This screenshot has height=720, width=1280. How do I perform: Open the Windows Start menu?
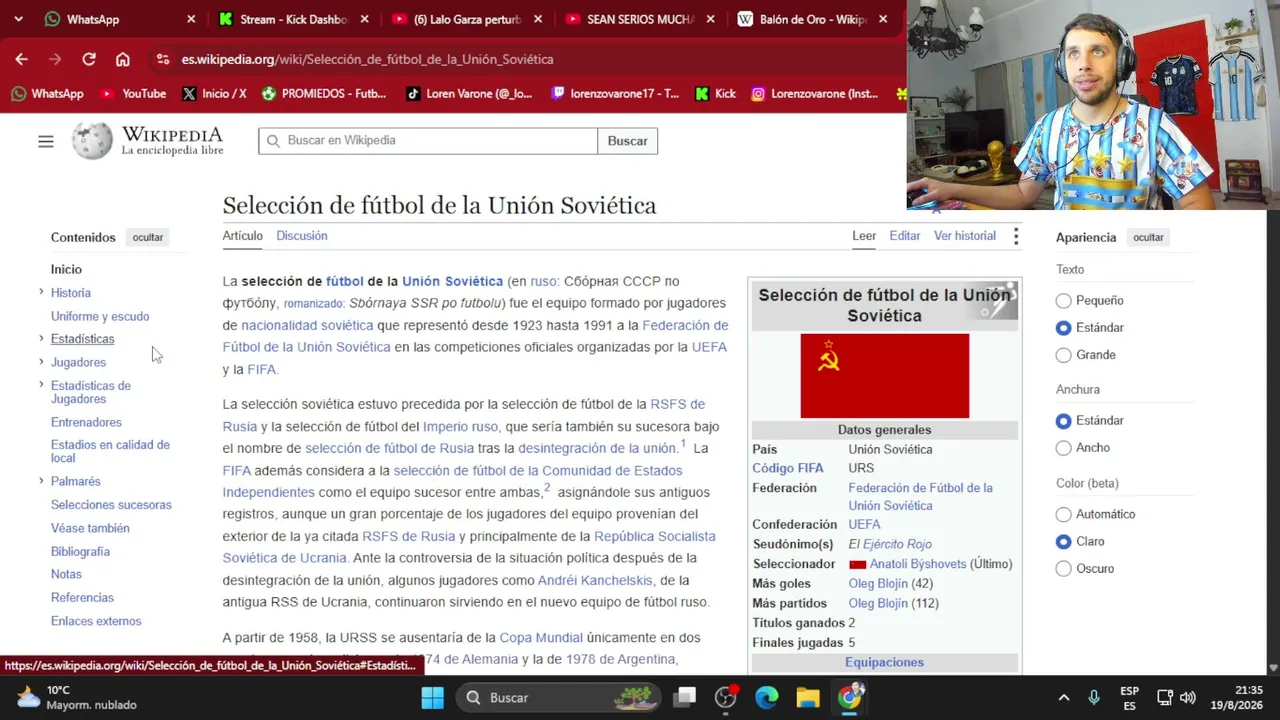[432, 698]
